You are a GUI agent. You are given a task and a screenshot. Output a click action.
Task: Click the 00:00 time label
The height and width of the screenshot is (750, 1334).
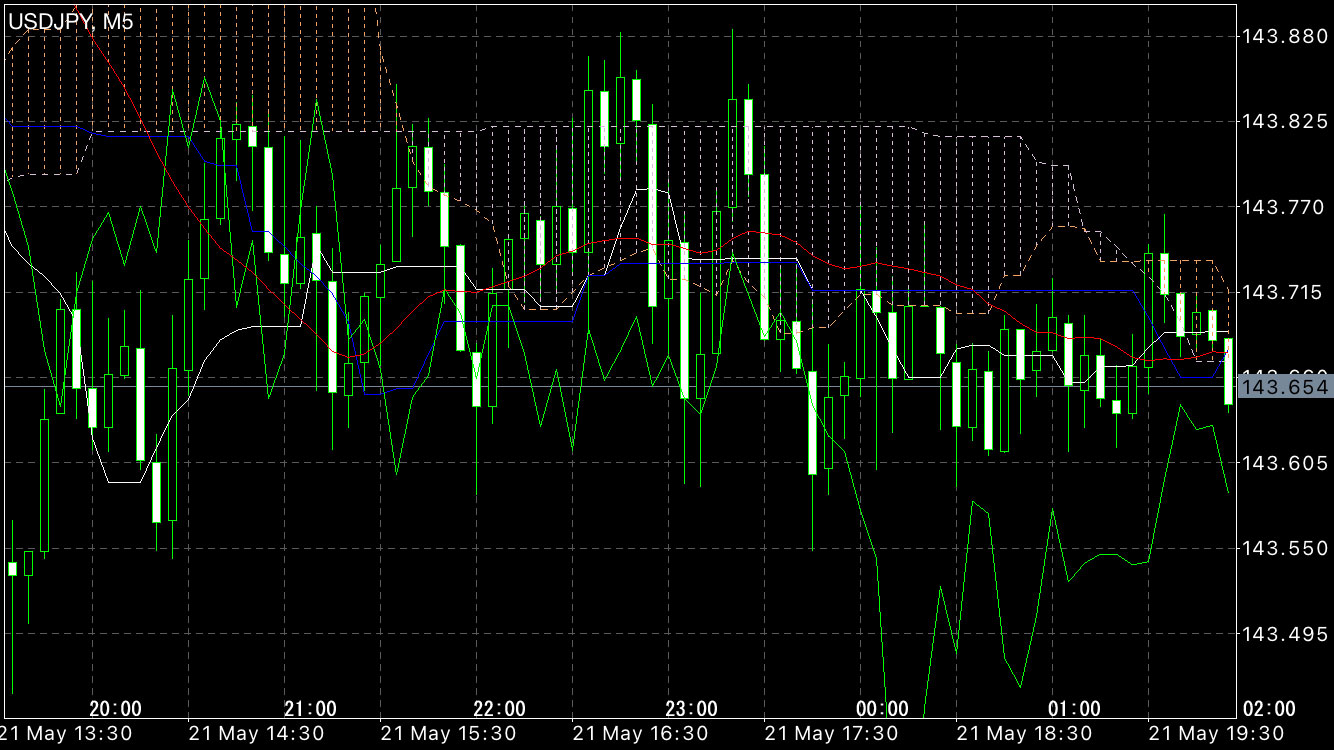[x=883, y=709]
